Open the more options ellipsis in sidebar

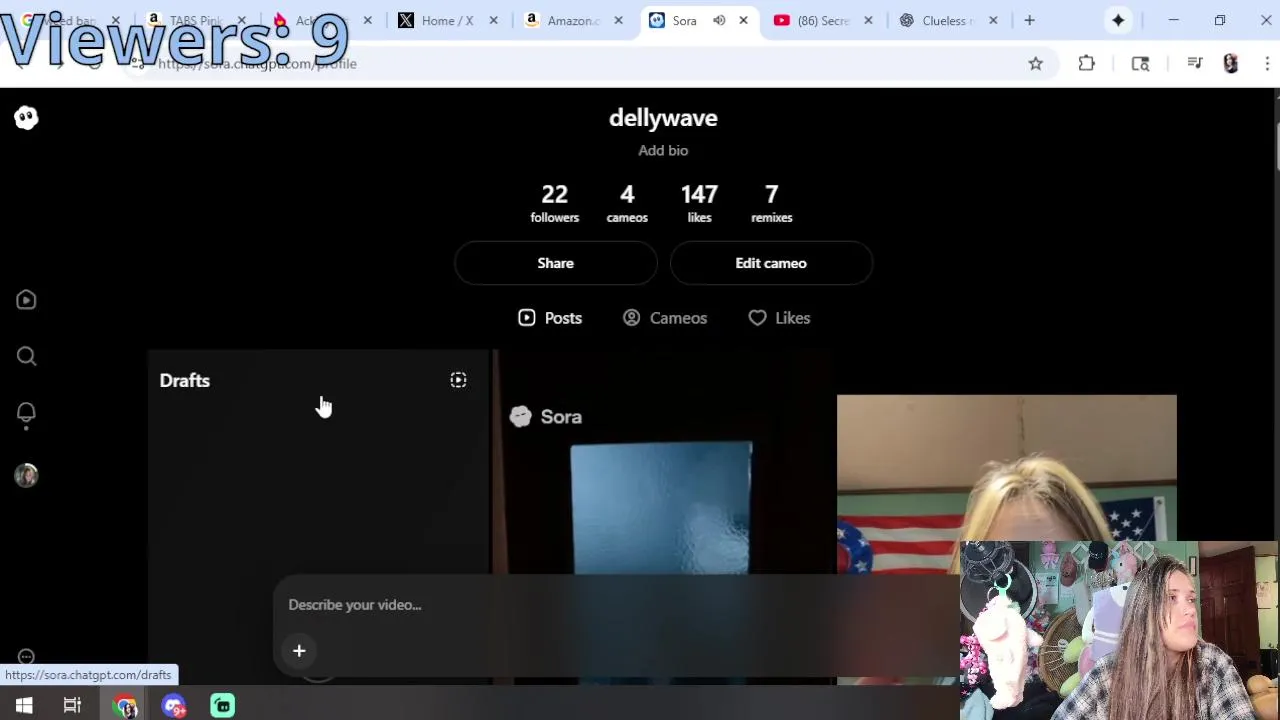(x=26, y=657)
